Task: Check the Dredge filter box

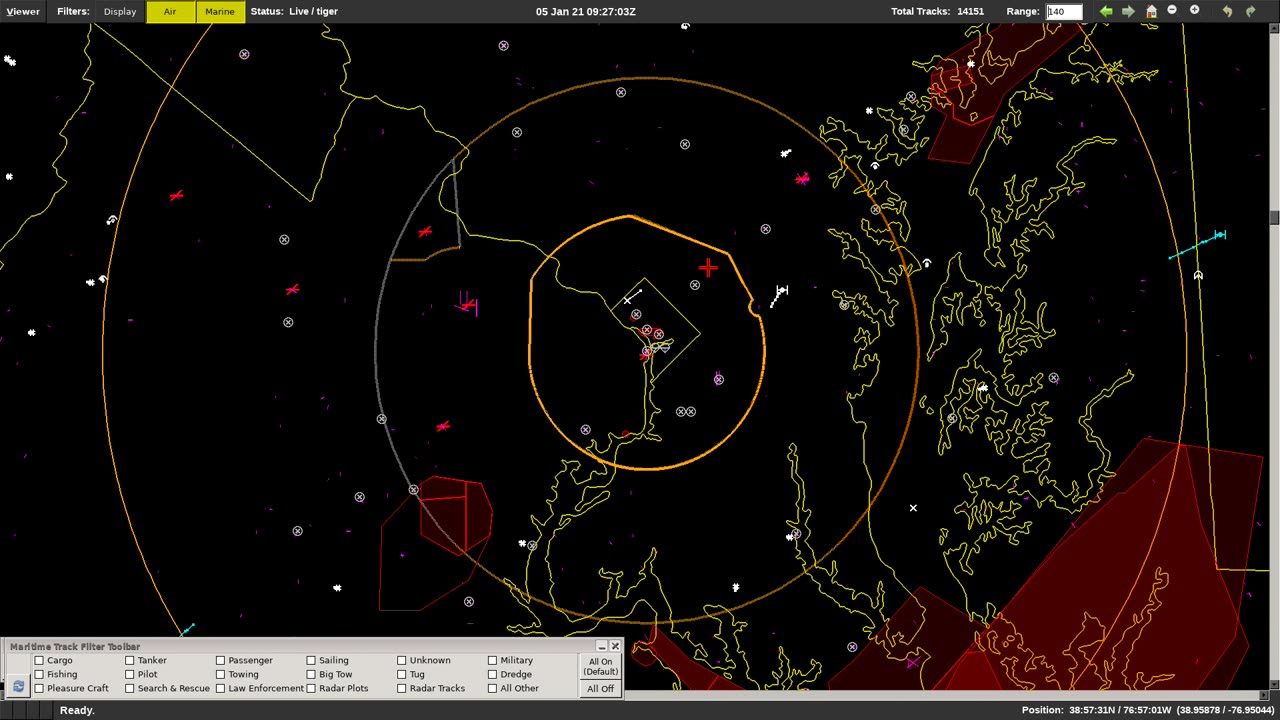Action: (x=493, y=674)
